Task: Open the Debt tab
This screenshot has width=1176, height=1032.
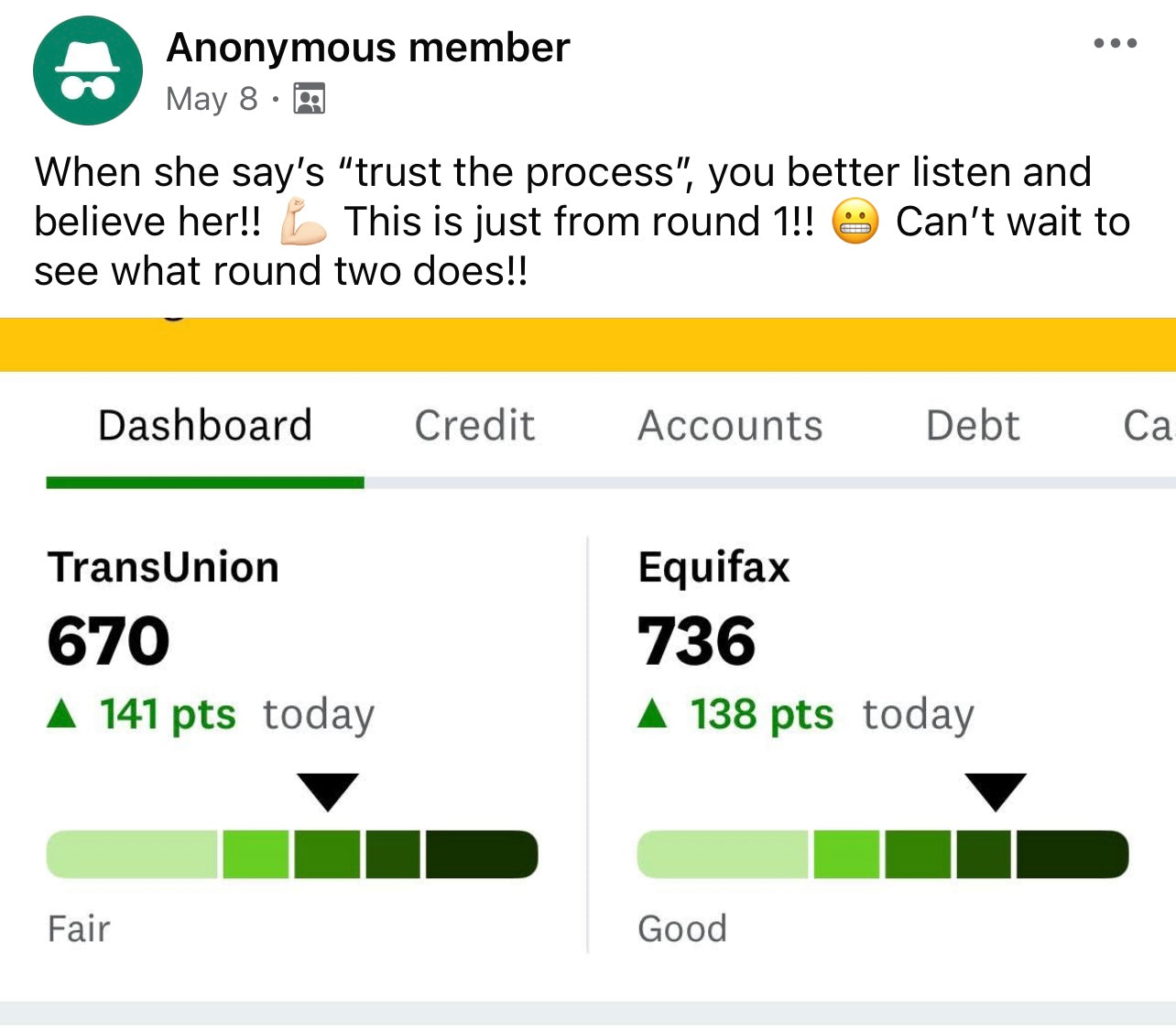Action: (973, 426)
